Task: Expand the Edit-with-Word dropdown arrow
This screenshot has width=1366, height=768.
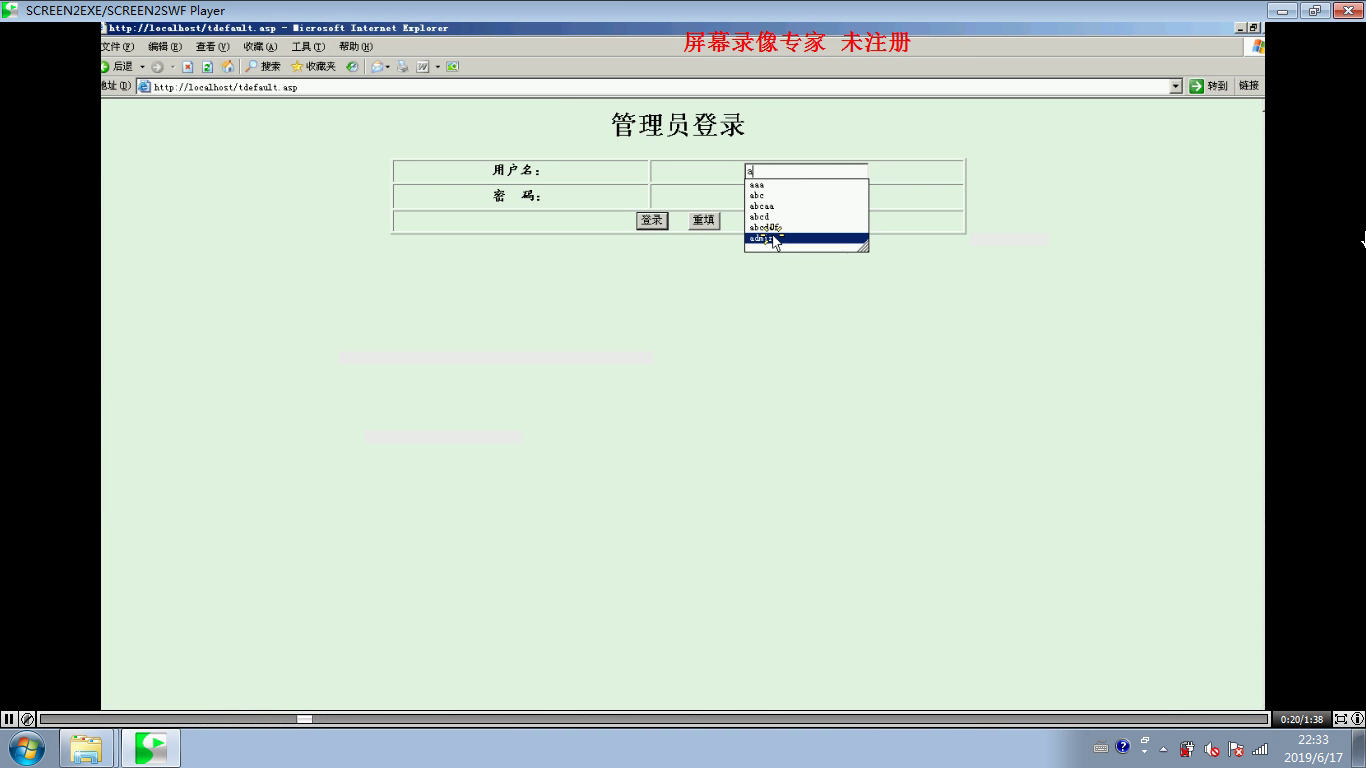Action: [x=437, y=67]
